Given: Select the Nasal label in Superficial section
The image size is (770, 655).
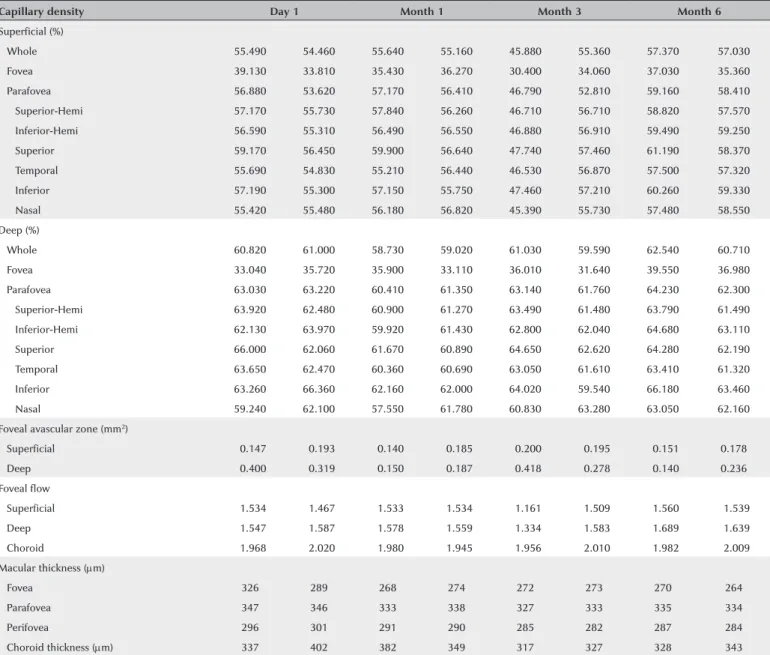Looking at the screenshot, I should (x=28, y=210).
